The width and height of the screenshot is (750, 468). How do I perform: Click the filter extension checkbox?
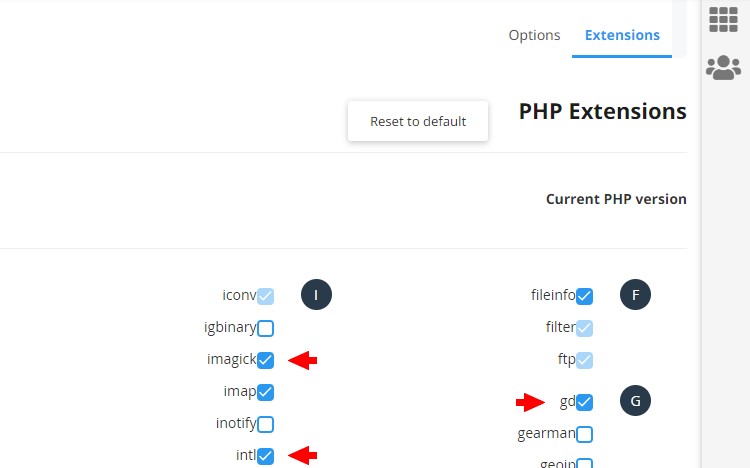(x=585, y=328)
